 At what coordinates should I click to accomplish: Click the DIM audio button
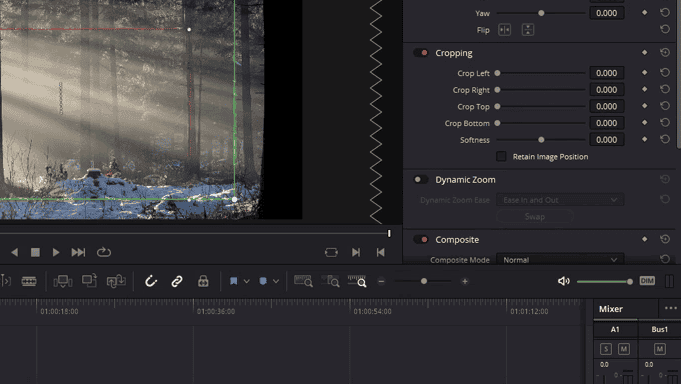point(647,281)
